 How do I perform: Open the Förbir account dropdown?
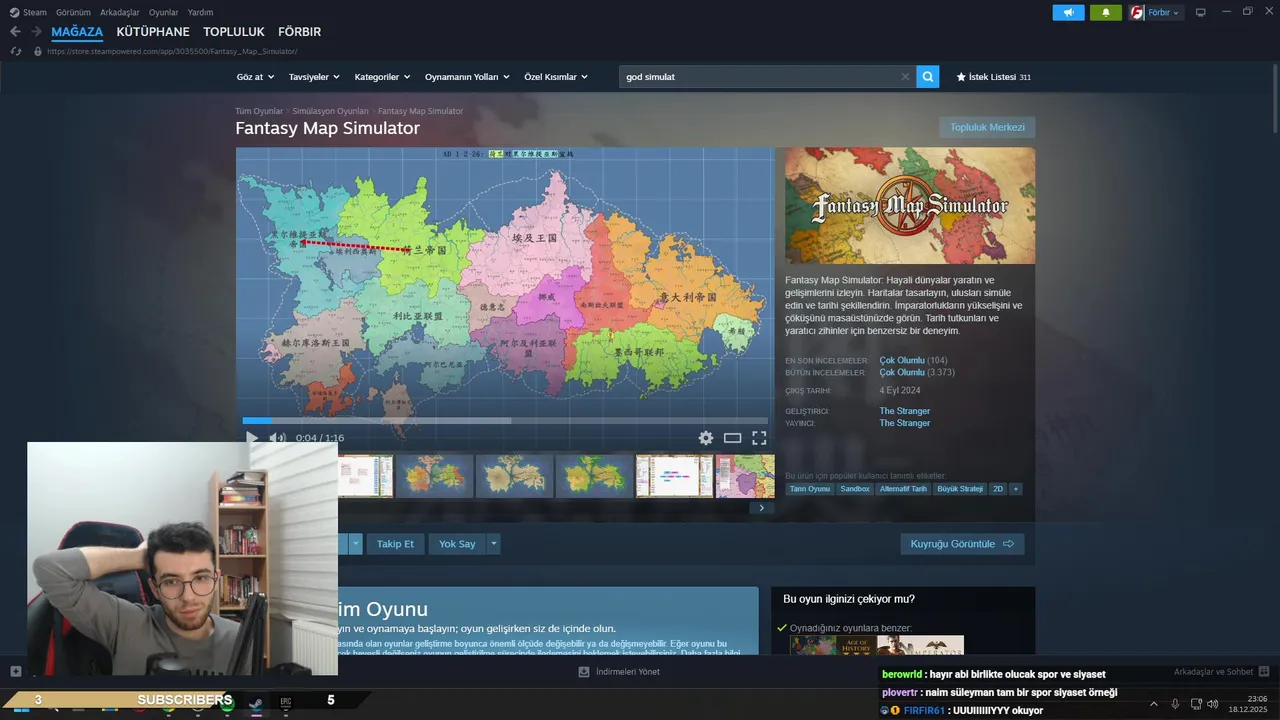point(1164,13)
